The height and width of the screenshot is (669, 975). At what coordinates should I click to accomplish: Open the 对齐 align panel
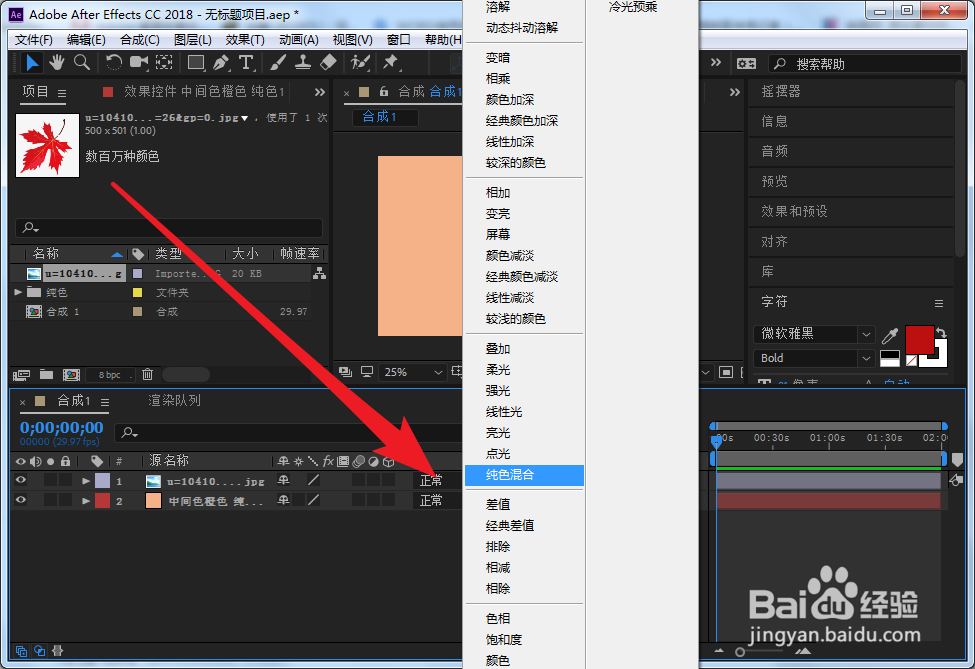pos(774,241)
